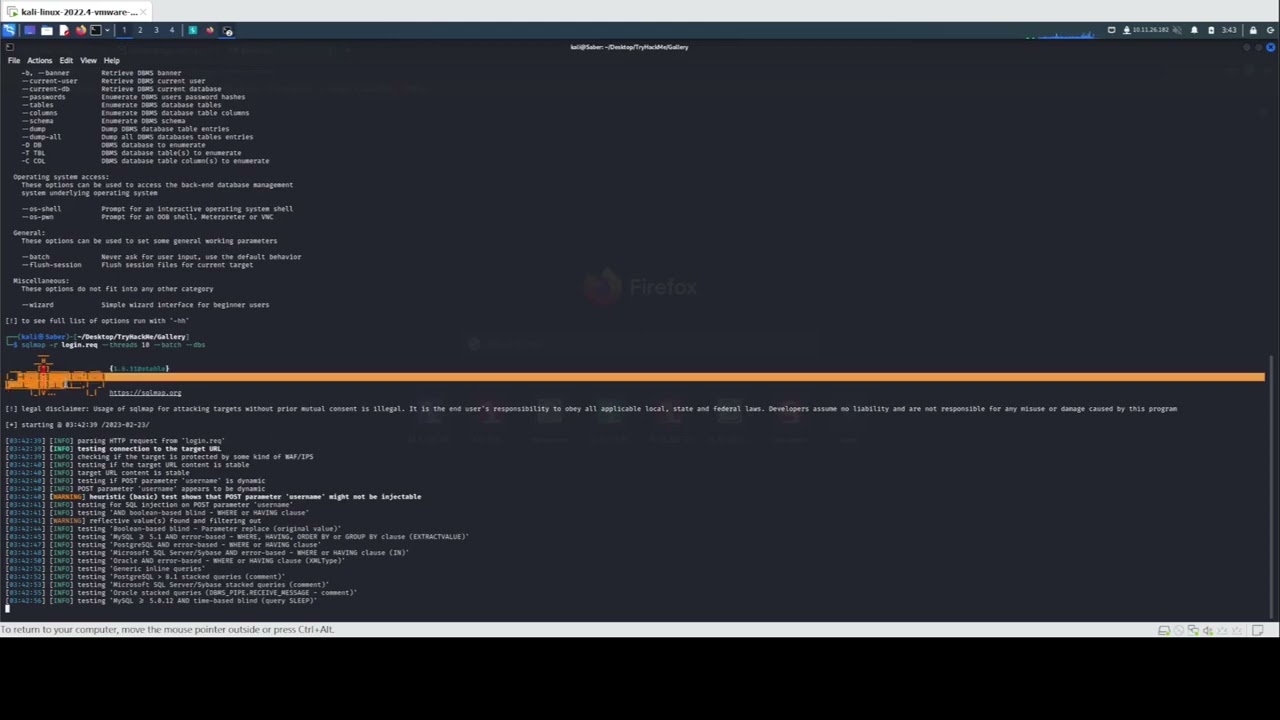Screen dimensions: 1280x720
Task: Click VMware message log note icon
Action: pyautogui.click(x=1258, y=630)
